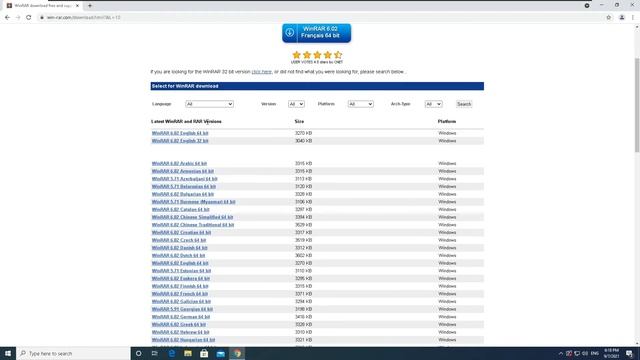Open WinRAR 5.91 Georgian 64 bit link
This screenshot has height=360, width=640.
[x=182, y=309]
